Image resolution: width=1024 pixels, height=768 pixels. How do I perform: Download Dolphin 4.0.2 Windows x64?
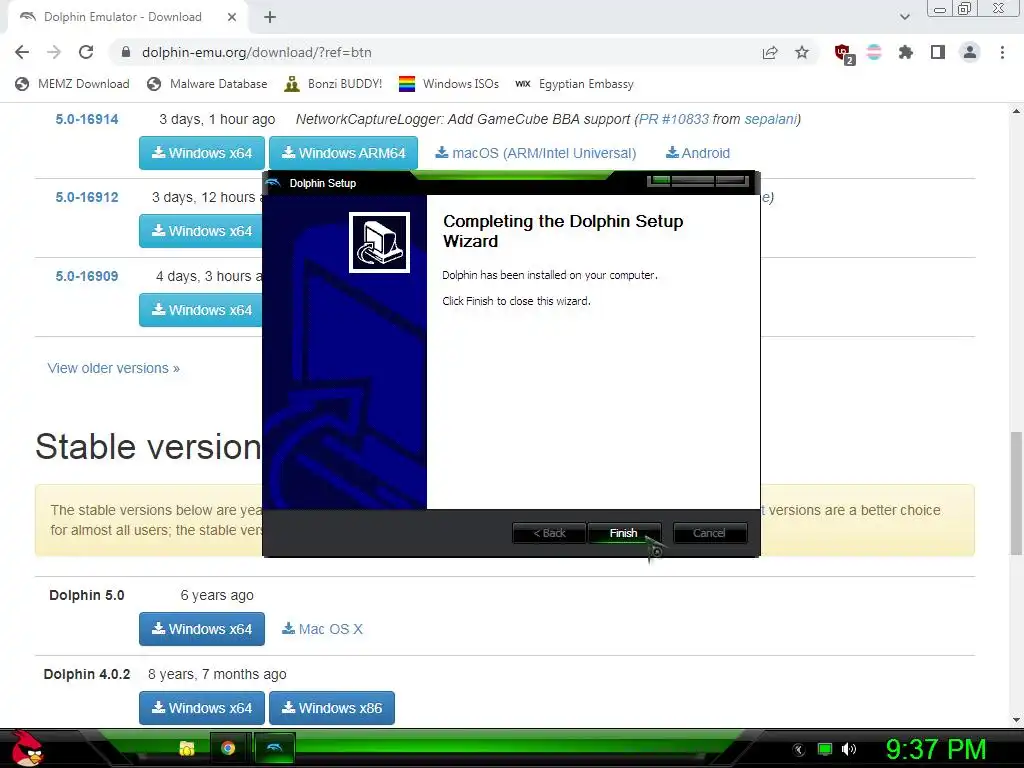tap(202, 708)
